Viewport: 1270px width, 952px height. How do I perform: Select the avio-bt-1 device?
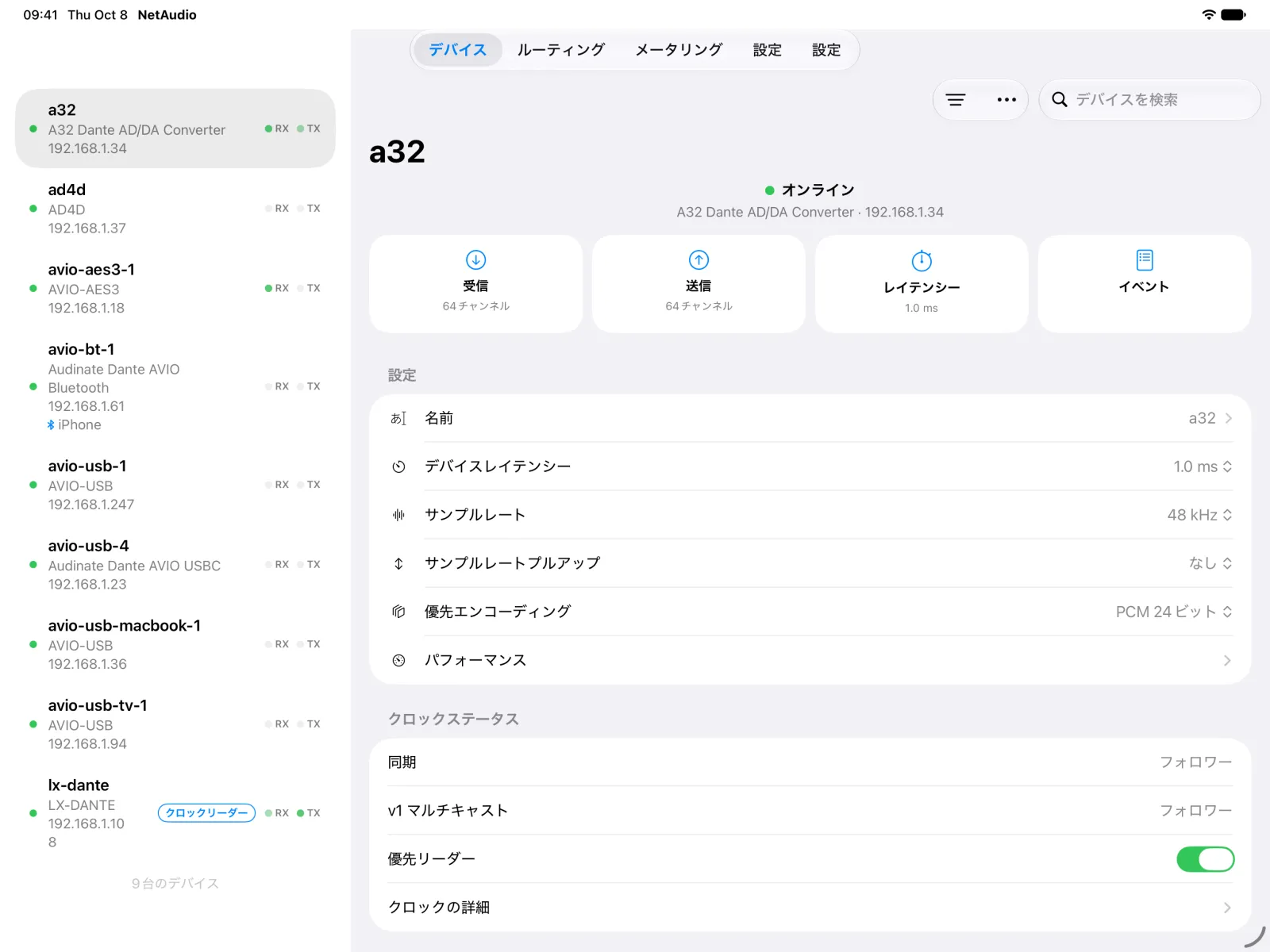pos(175,386)
